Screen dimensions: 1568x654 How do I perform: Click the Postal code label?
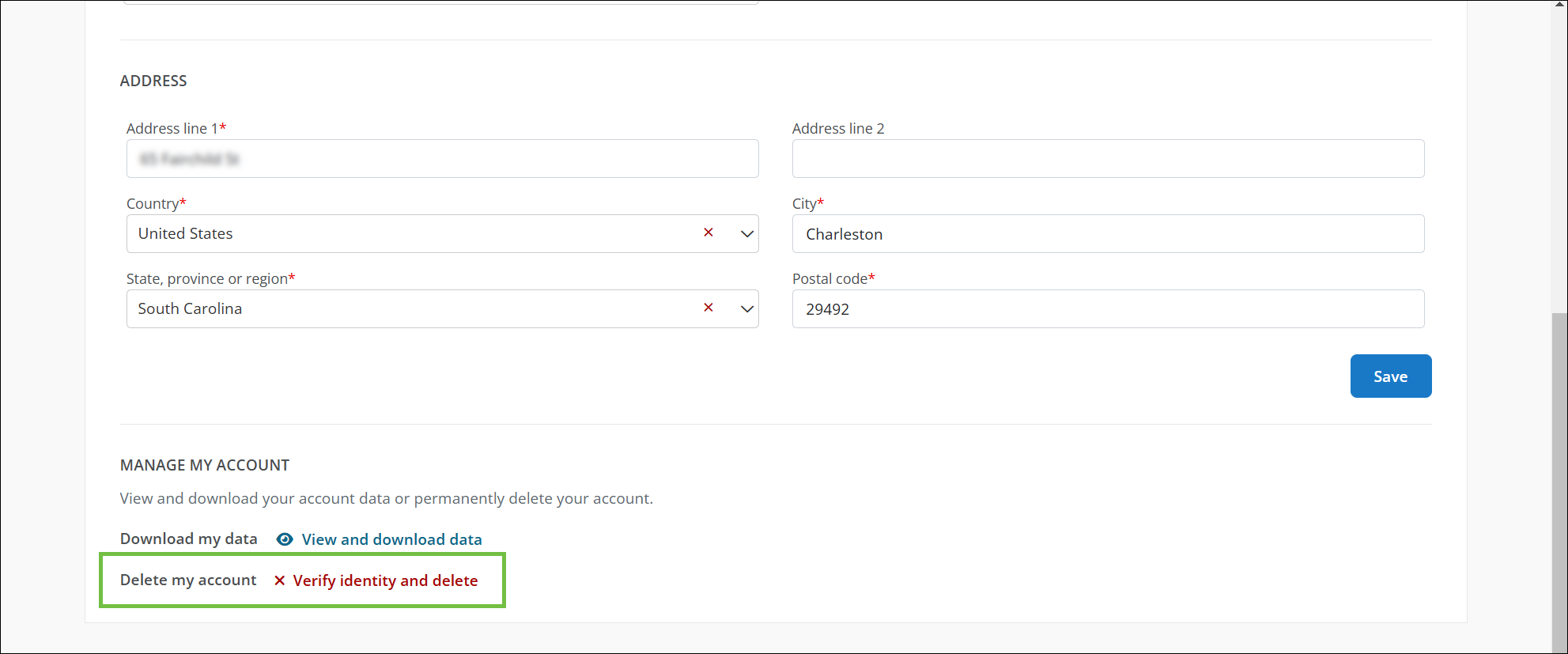coord(833,278)
